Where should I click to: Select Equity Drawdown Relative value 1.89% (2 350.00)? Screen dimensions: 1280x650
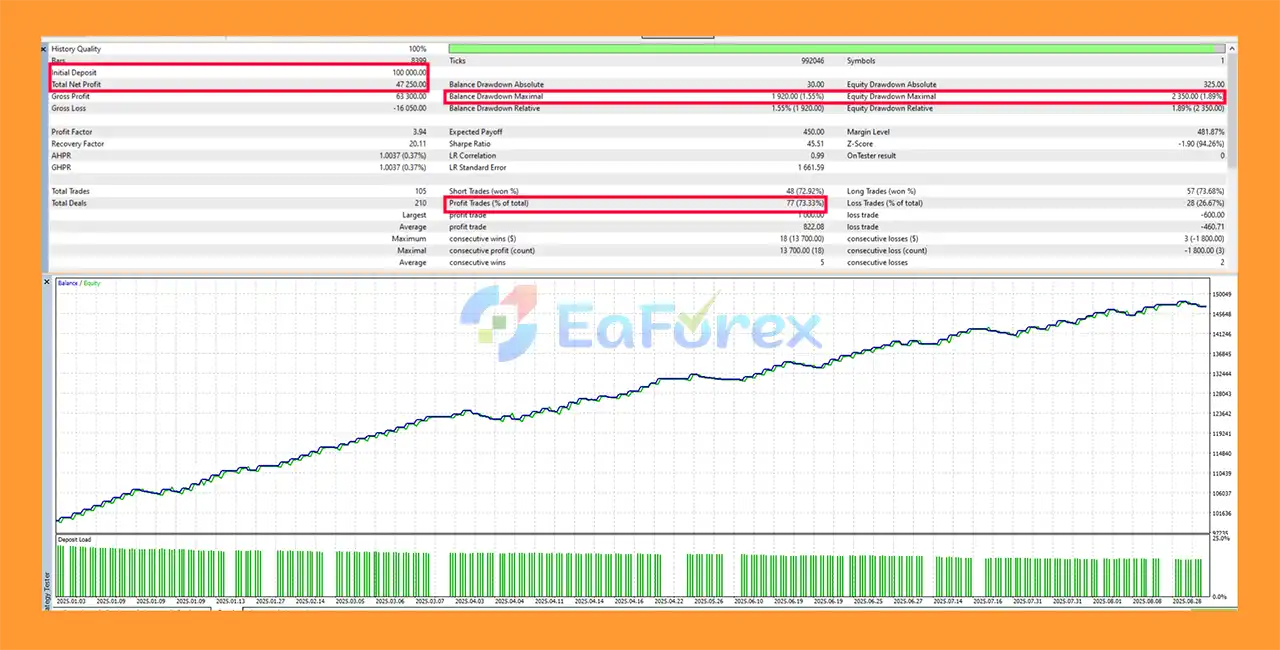pyautogui.click(x=1196, y=108)
